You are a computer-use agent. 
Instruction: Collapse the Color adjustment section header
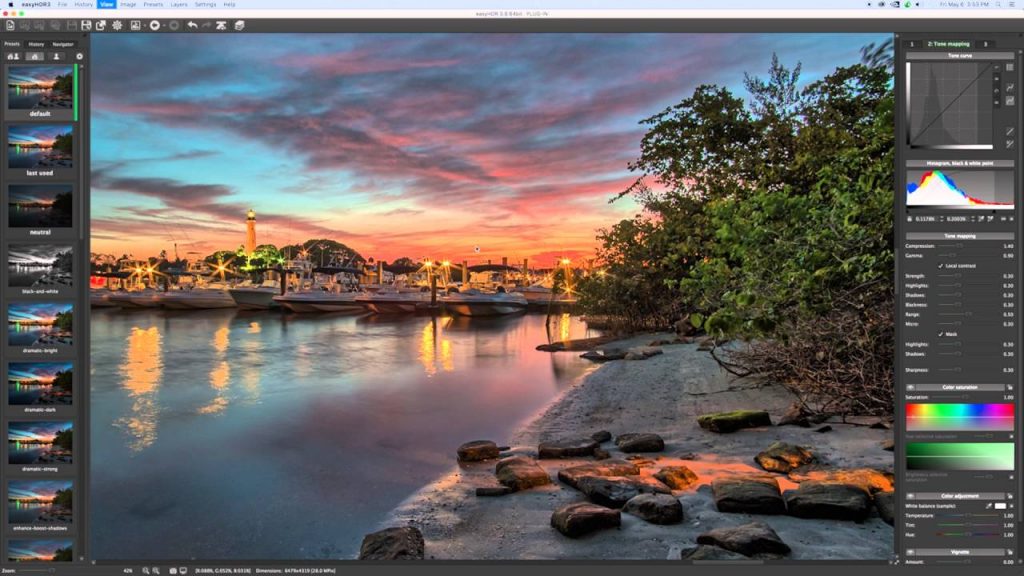point(959,496)
